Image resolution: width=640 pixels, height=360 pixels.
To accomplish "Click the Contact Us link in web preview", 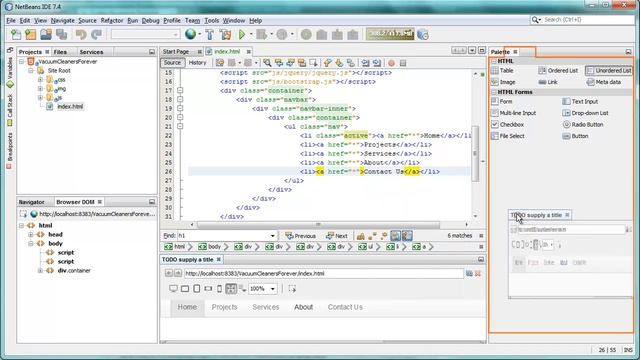I will (345, 307).
